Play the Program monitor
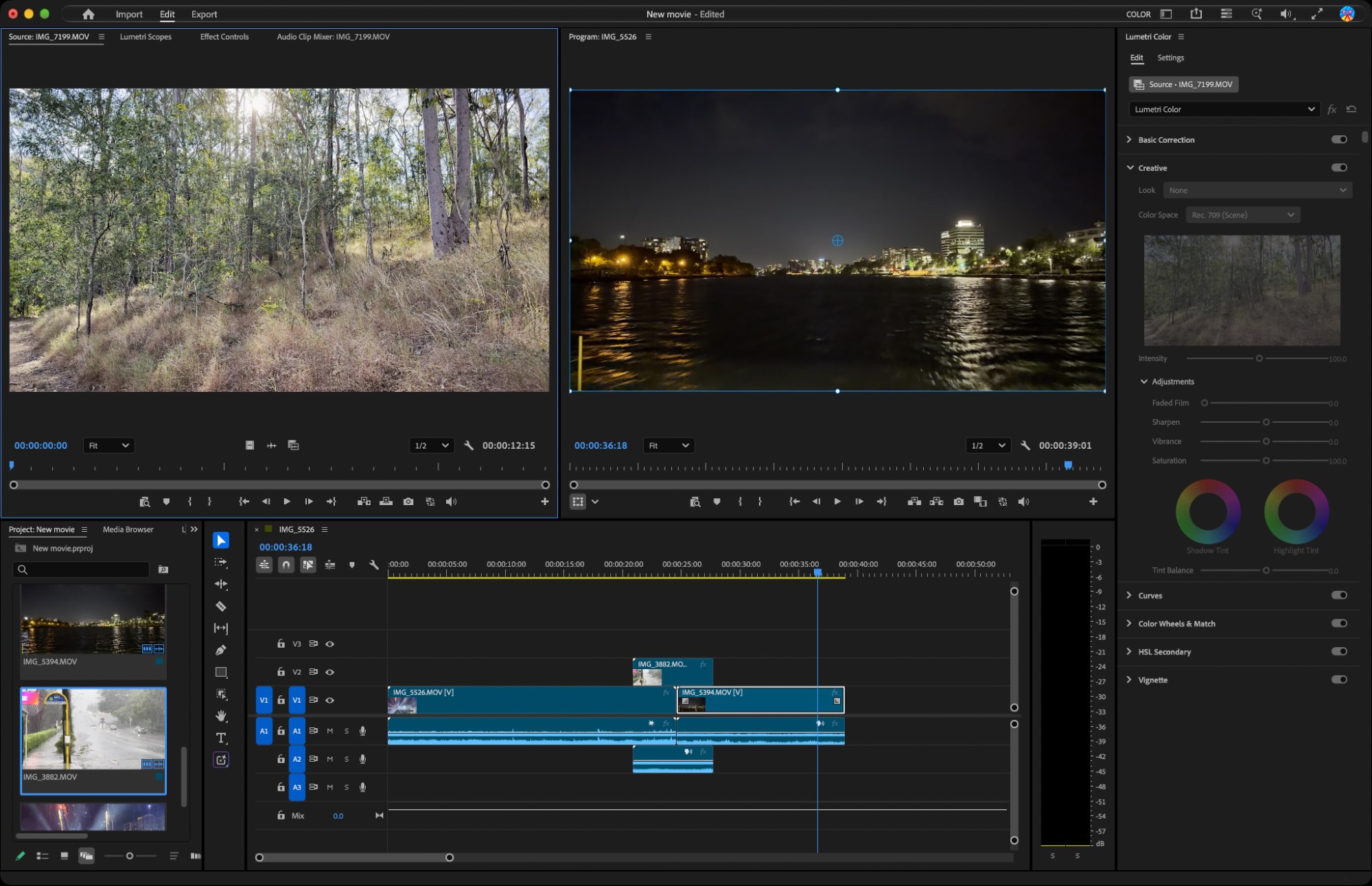Image resolution: width=1372 pixels, height=886 pixels. coord(837,502)
